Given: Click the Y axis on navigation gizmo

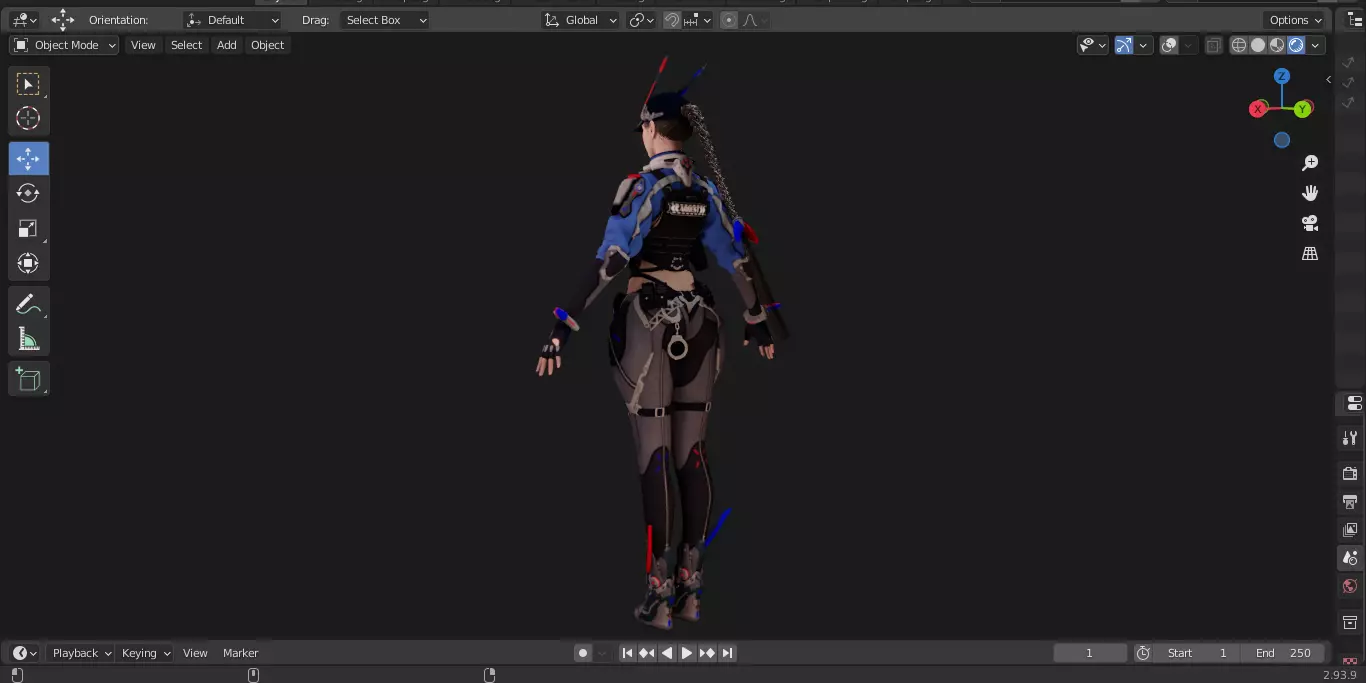Looking at the screenshot, I should (1303, 109).
